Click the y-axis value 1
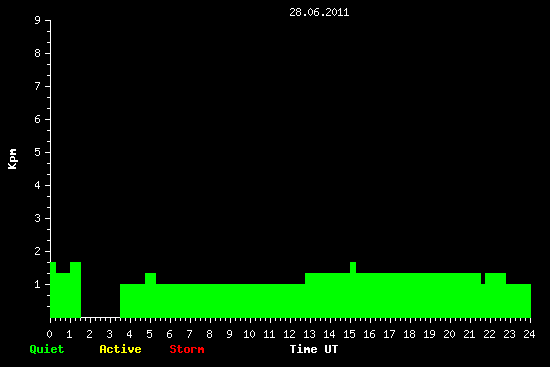550x367 pixels. click(x=38, y=284)
